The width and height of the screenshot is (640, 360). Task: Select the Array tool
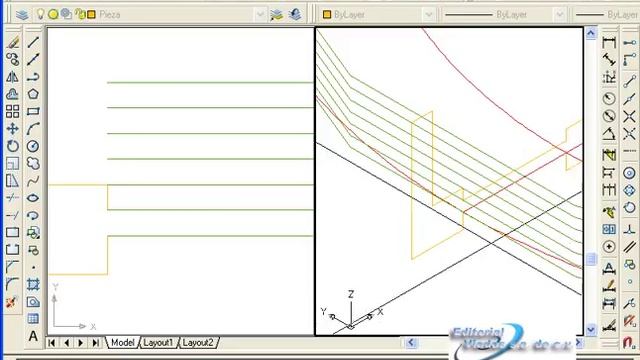(13, 111)
